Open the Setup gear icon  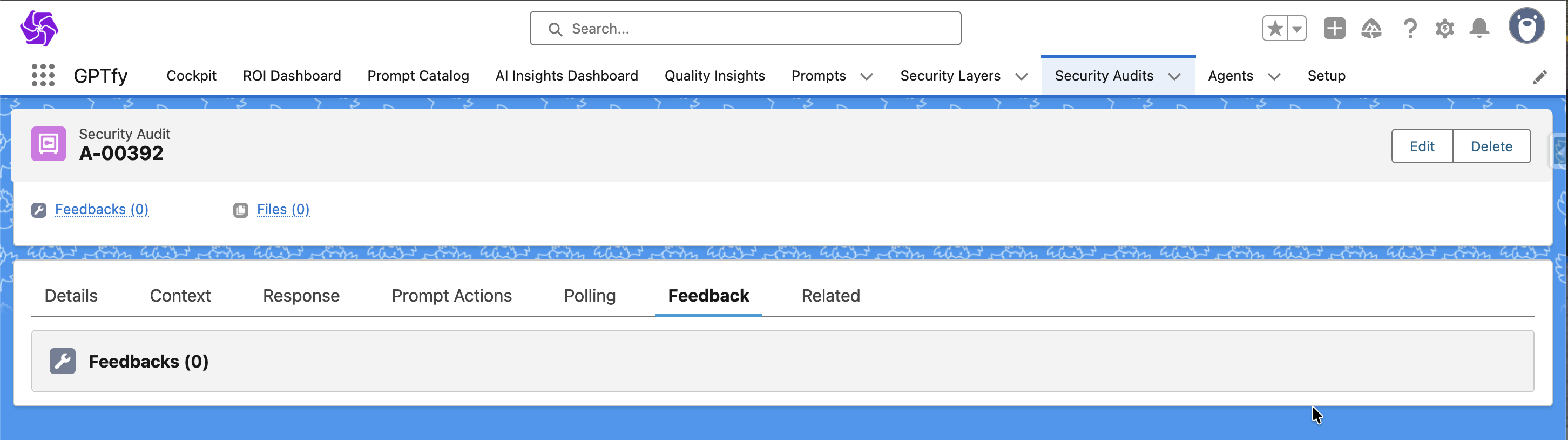1444,29
